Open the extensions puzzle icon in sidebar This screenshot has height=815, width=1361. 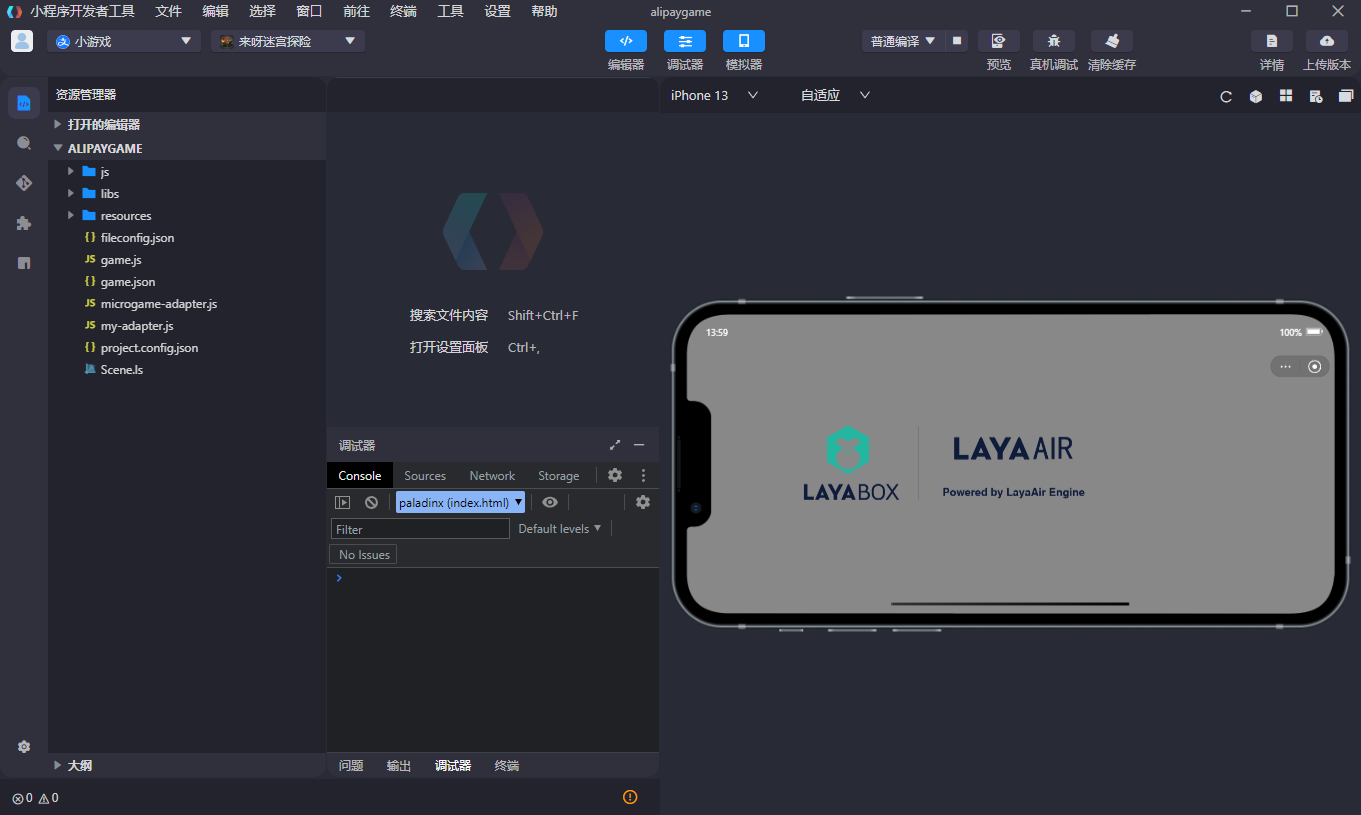24,223
